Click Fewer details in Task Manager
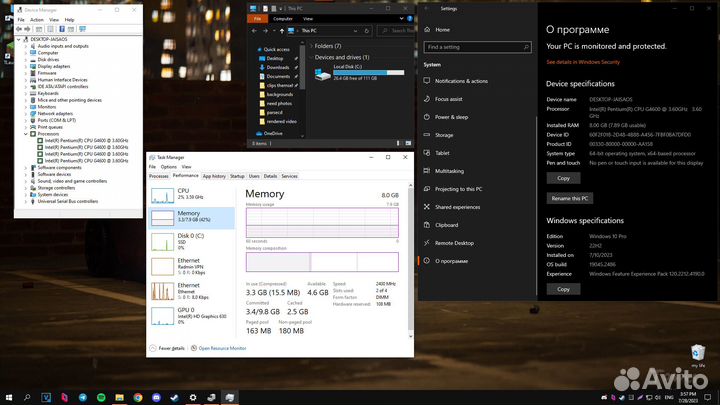The image size is (720, 405). 171,349
